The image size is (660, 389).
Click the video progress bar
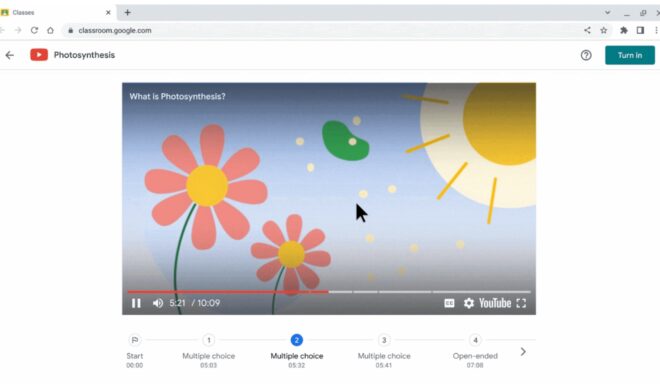coord(329,291)
